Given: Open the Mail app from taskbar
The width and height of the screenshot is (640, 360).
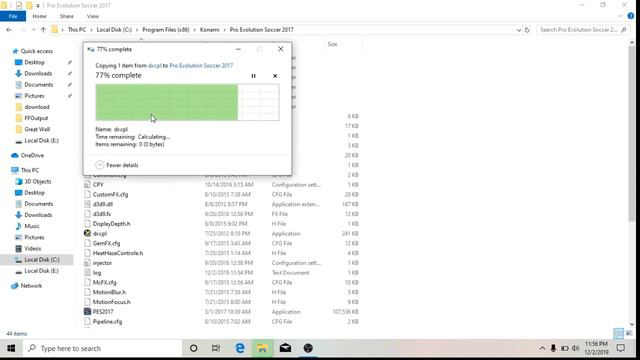Looking at the screenshot, I should tap(285, 348).
